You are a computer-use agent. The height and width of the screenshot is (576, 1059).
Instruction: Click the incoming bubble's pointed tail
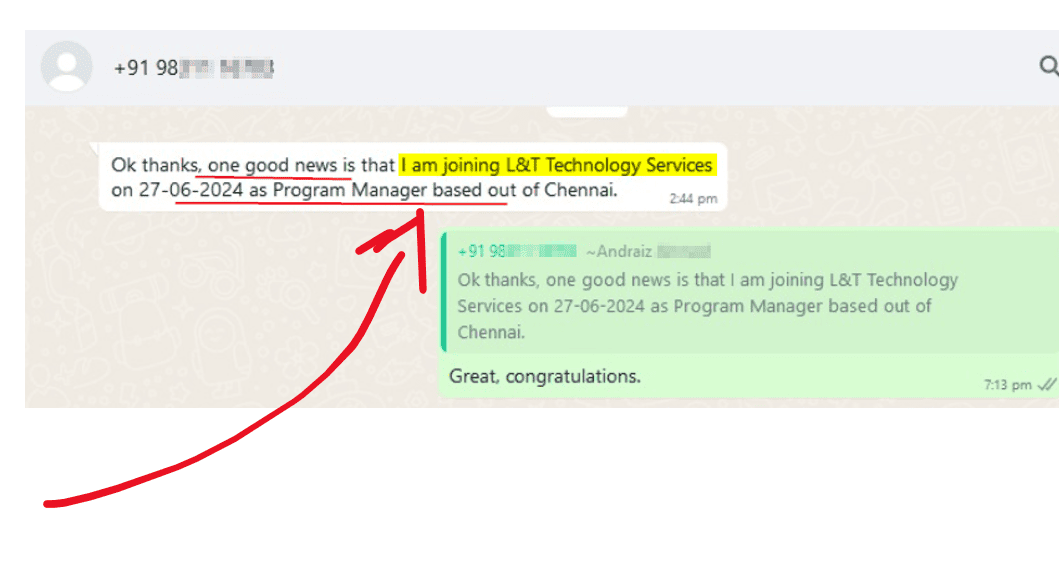pyautogui.click(x=95, y=147)
